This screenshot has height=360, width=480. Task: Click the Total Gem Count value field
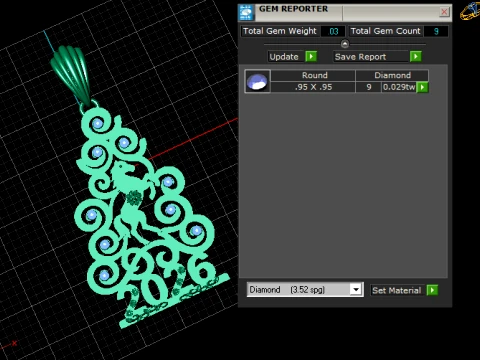click(x=436, y=31)
